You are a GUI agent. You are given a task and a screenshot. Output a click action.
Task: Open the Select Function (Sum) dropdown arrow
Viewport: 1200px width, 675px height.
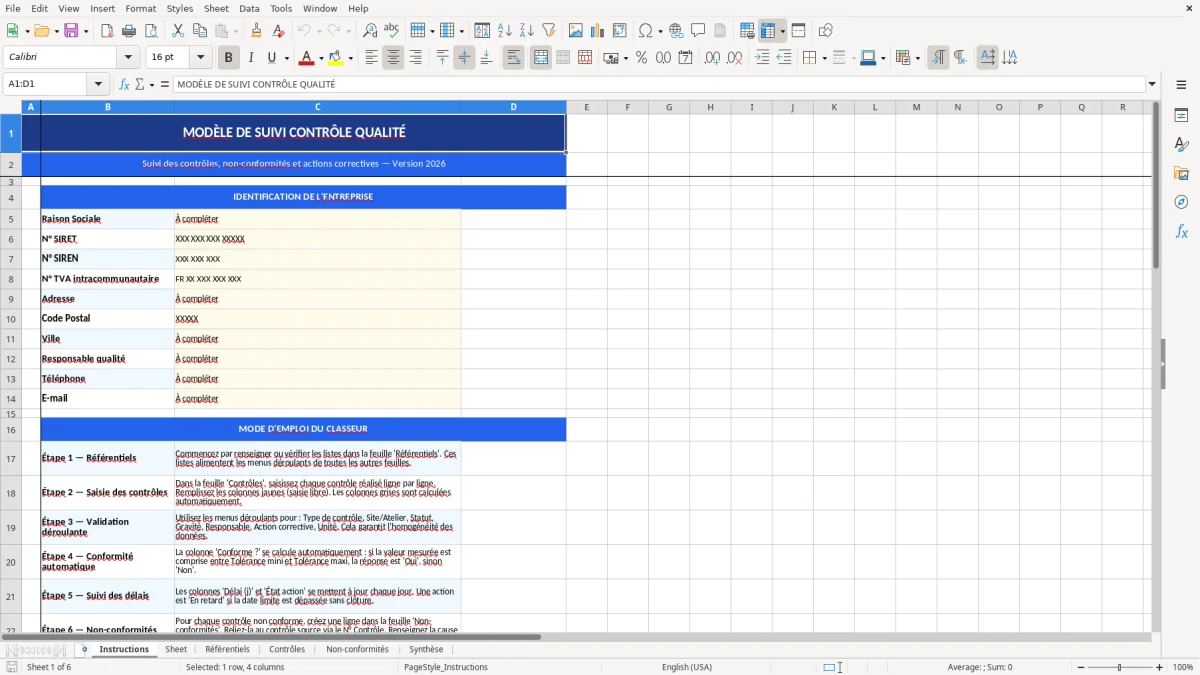click(x=152, y=85)
